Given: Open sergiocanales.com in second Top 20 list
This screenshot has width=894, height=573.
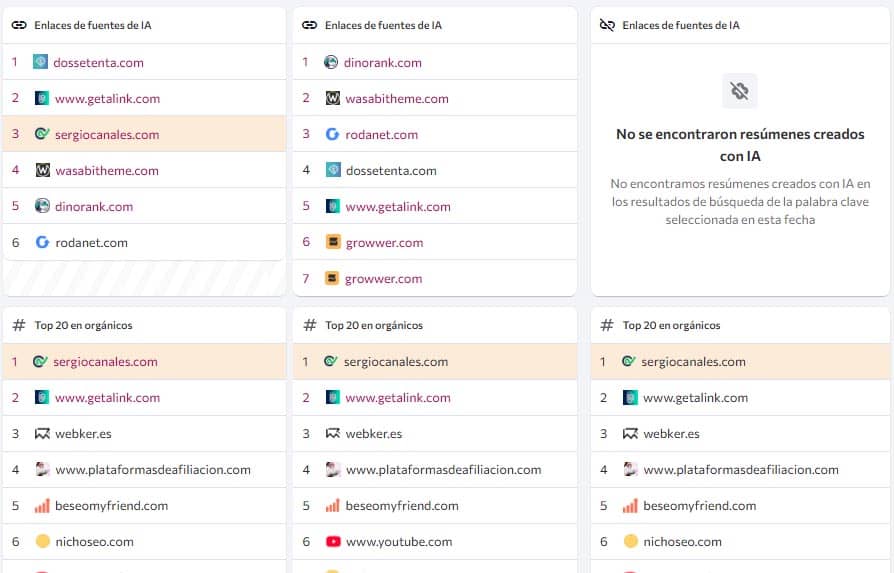Looking at the screenshot, I should (396, 361).
